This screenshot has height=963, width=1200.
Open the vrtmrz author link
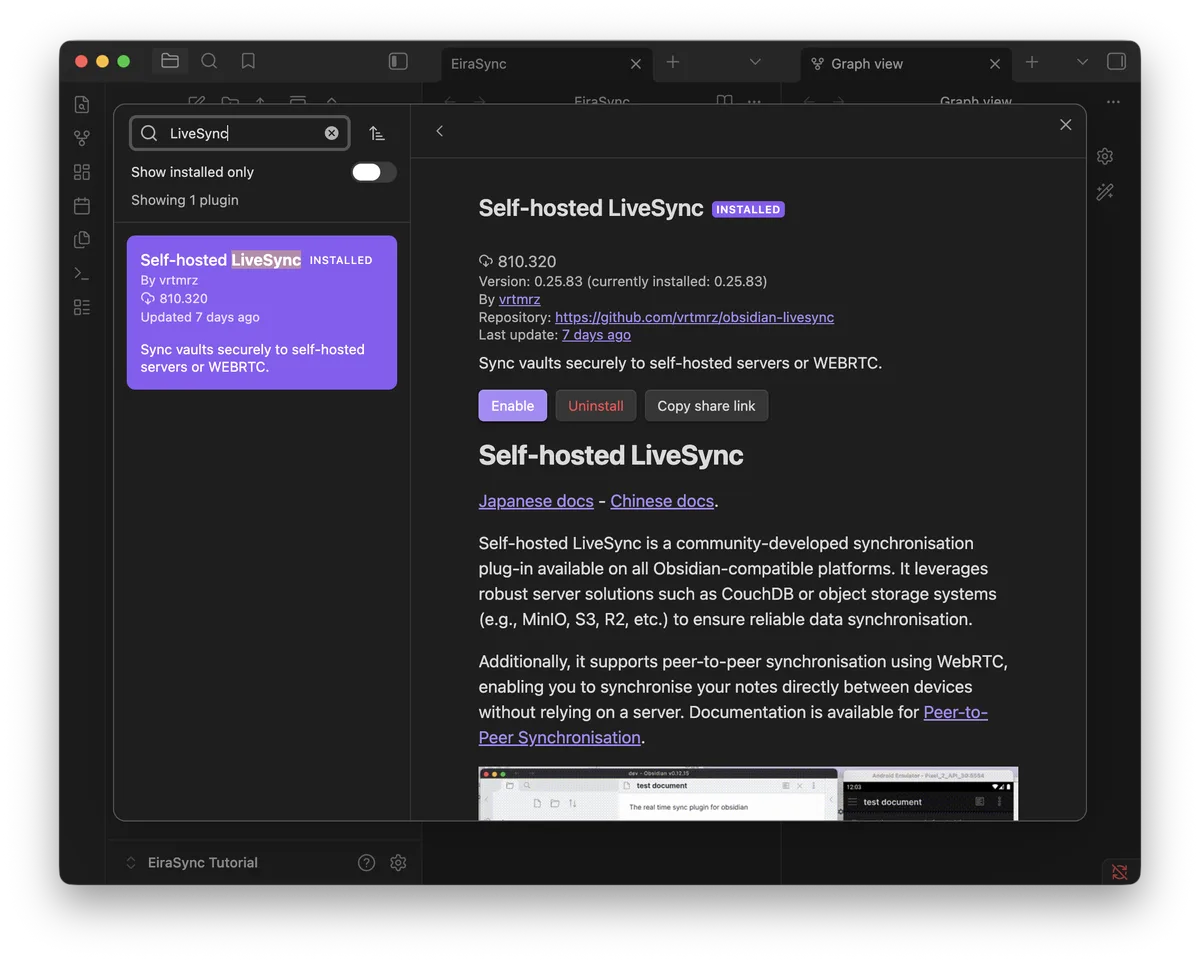point(520,299)
